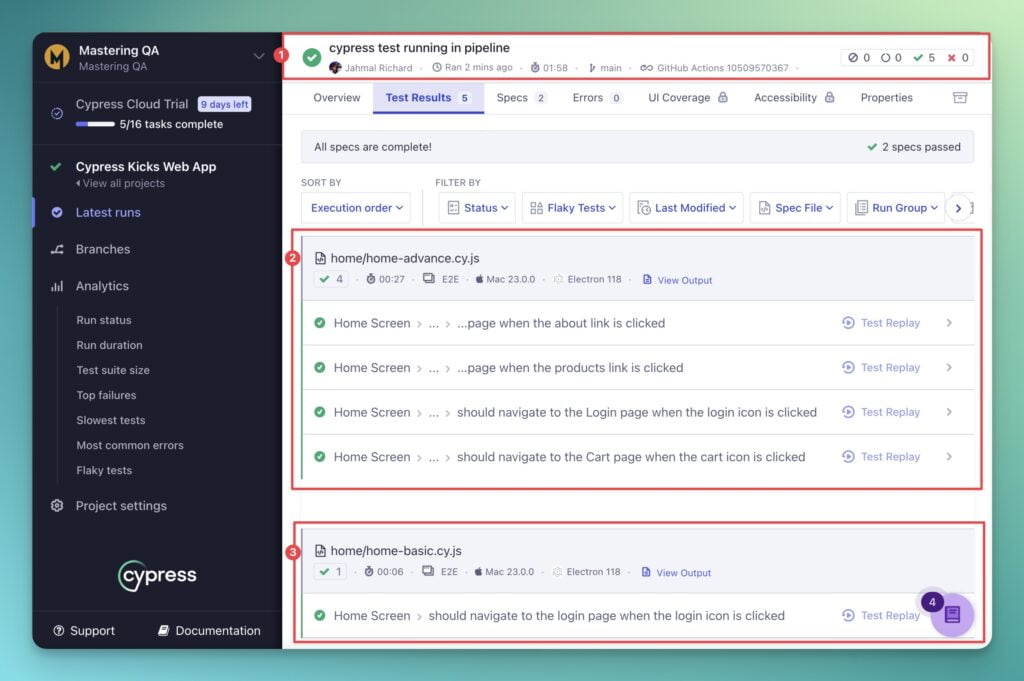Open Latest runs in sidebar
The width and height of the screenshot is (1024, 681).
point(108,212)
